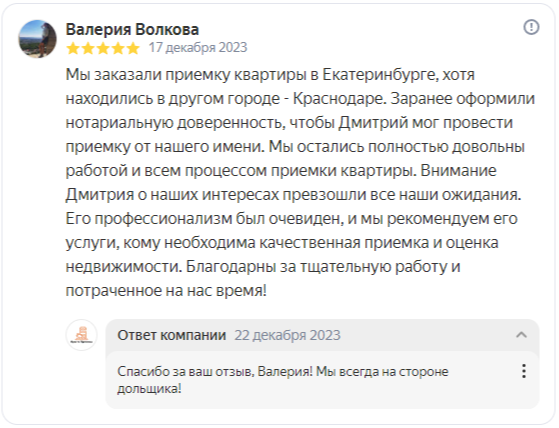Collapse the company reply with the chevron
Image resolution: width=559 pixels, height=428 pixels.
coord(522,335)
